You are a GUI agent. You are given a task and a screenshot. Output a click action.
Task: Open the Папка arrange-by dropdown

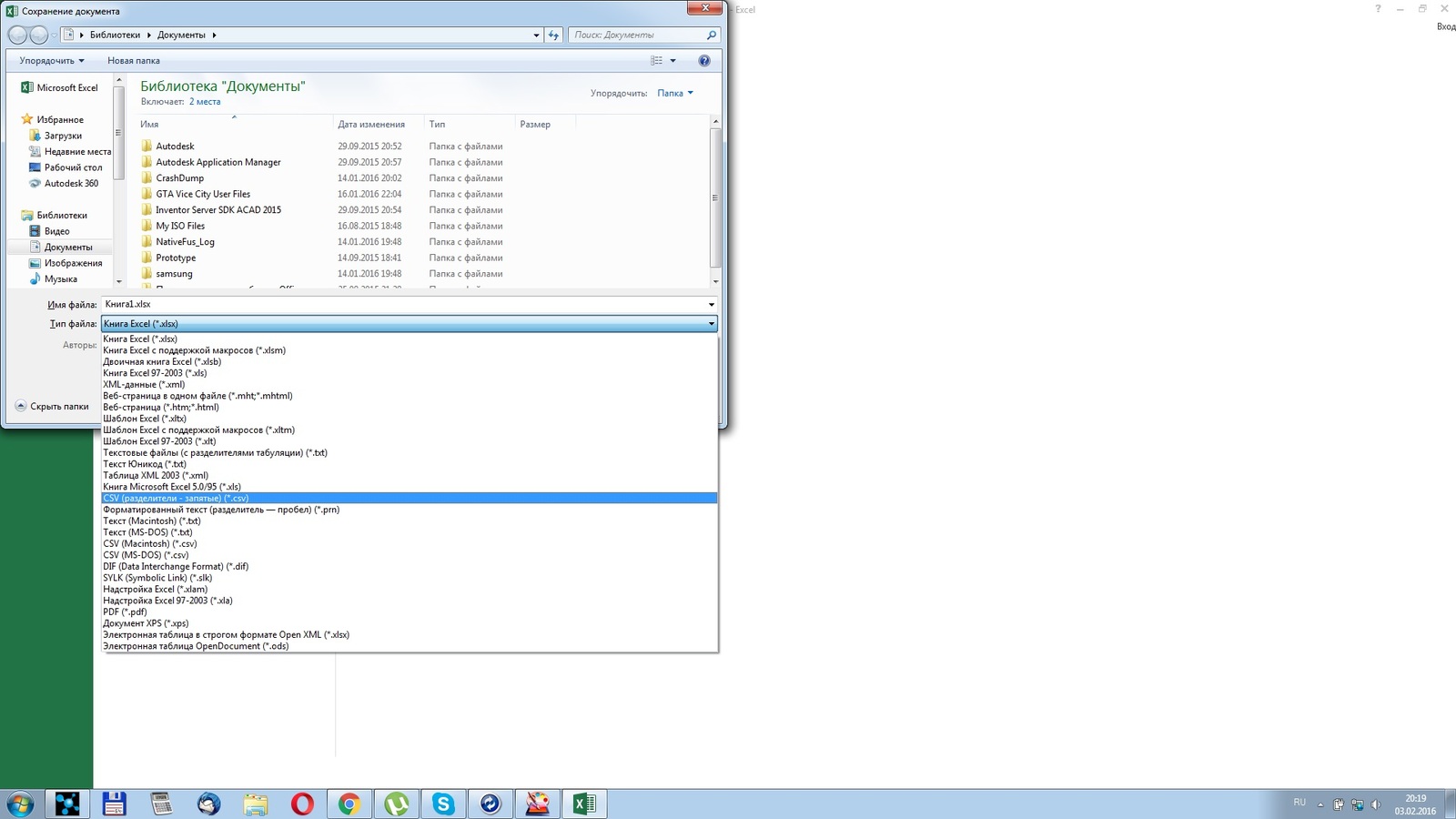click(675, 93)
